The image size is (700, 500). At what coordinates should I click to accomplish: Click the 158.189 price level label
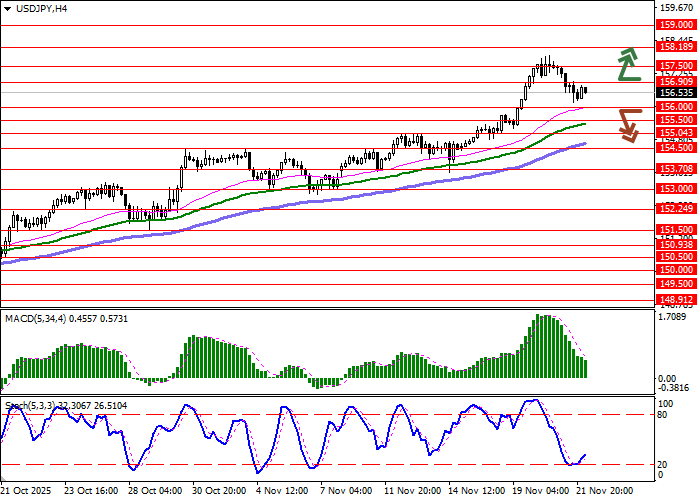click(x=676, y=46)
